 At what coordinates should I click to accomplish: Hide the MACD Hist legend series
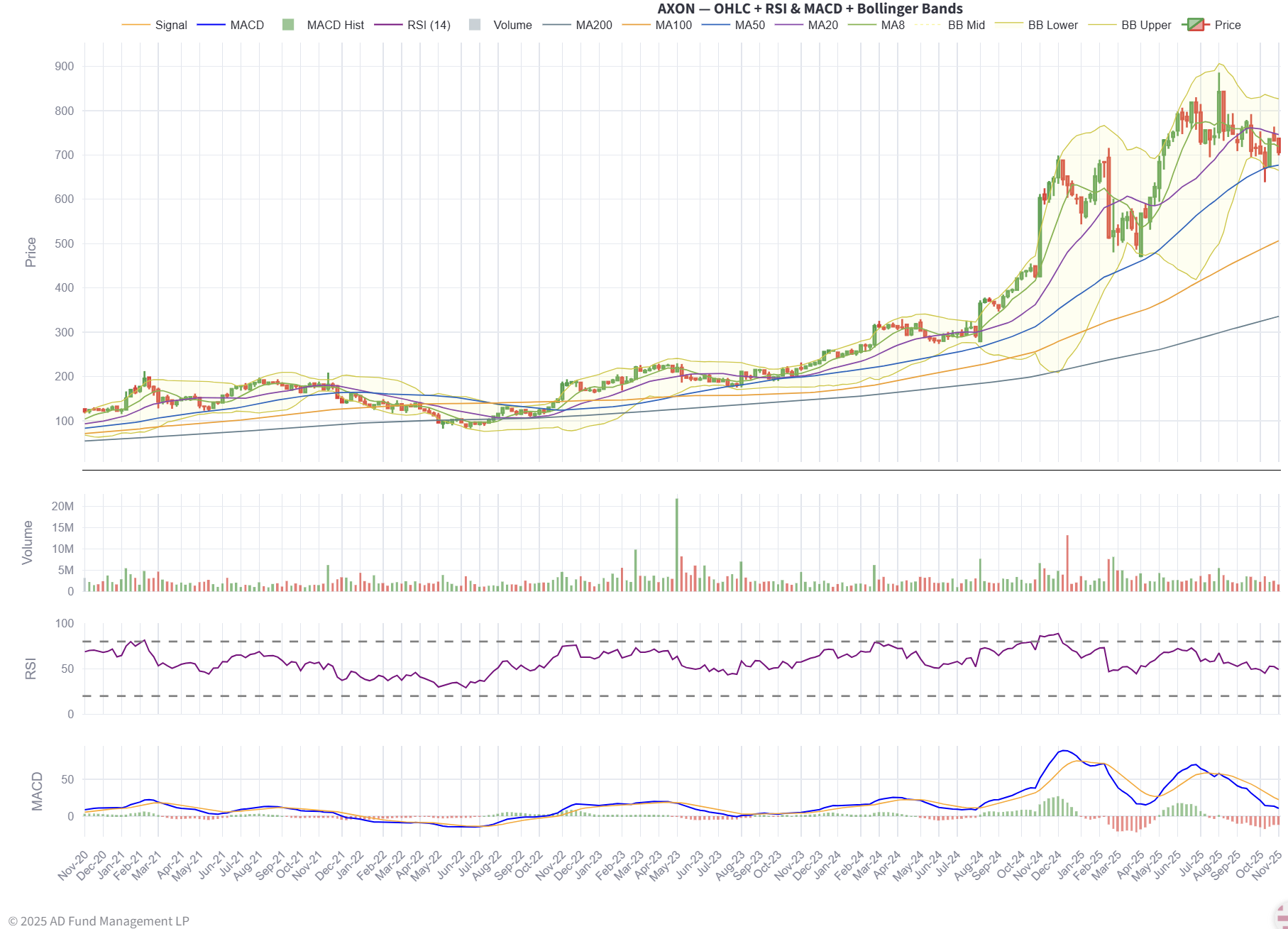tap(323, 25)
